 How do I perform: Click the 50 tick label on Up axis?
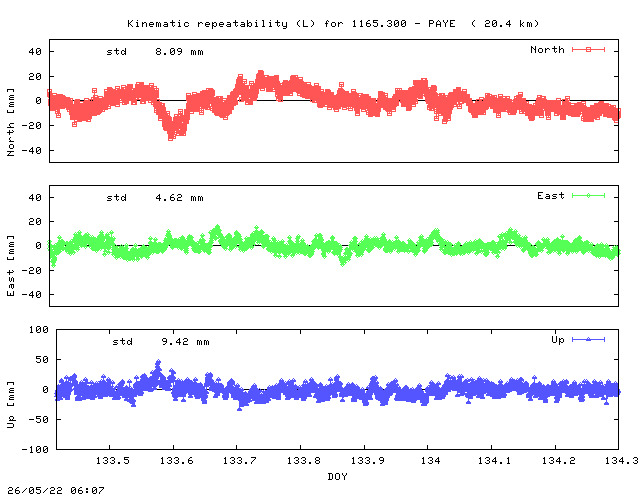click(42, 360)
